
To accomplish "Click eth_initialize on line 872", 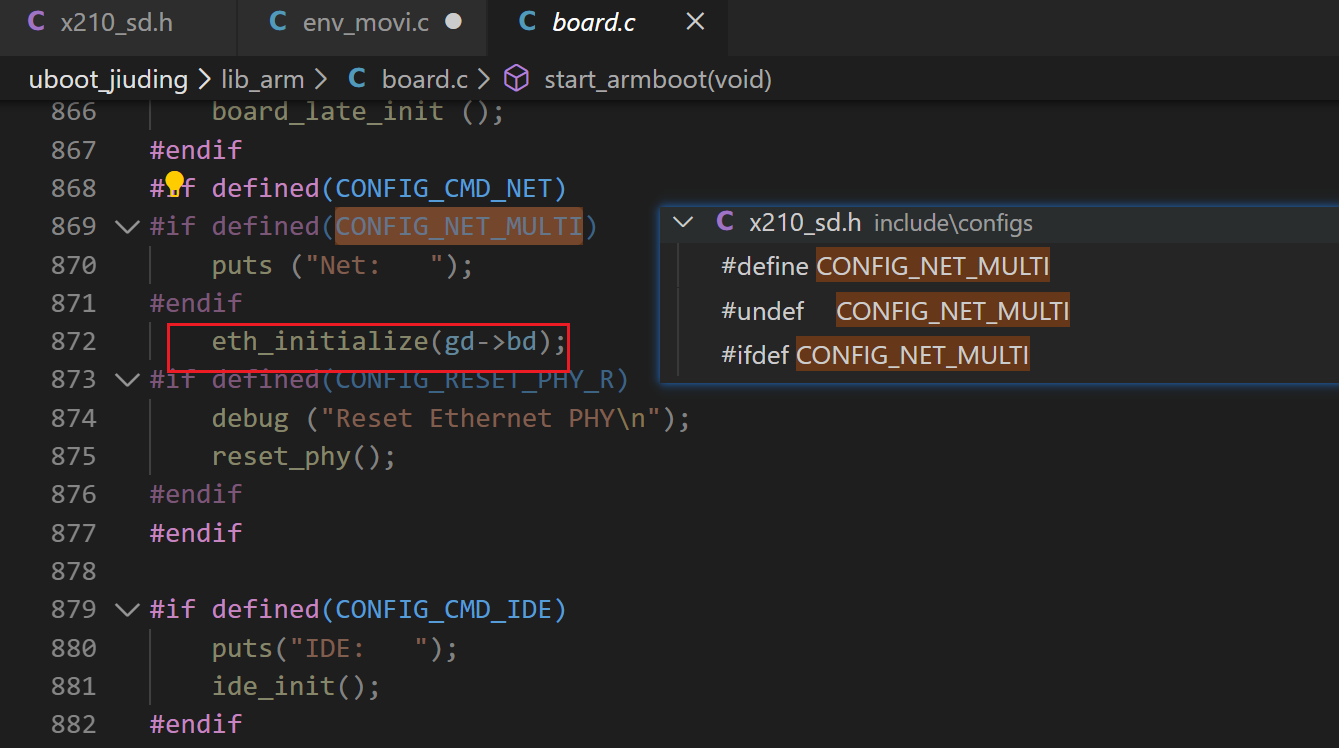I will pyautogui.click(x=320, y=341).
